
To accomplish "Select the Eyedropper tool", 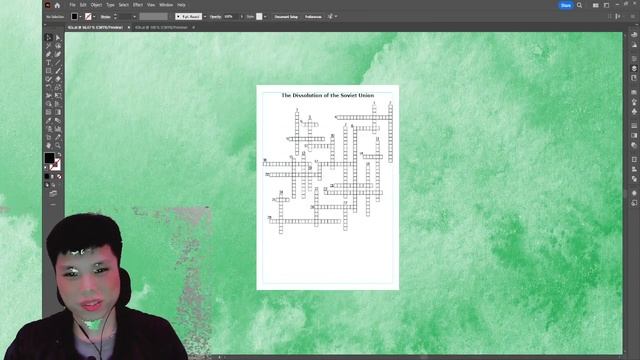I will tap(49, 120).
